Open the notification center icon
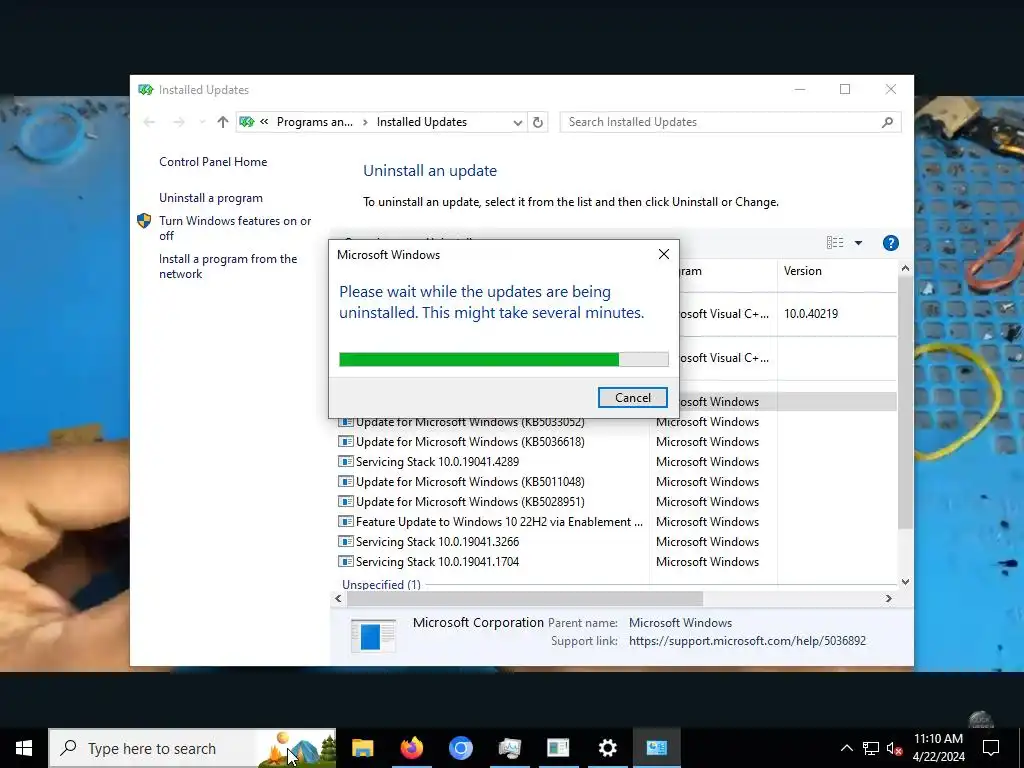The image size is (1024, 768). pyautogui.click(x=991, y=748)
